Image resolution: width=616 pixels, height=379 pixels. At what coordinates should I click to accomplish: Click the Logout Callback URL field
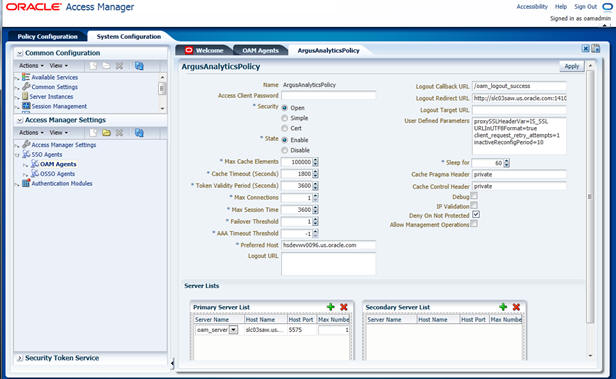coord(519,86)
